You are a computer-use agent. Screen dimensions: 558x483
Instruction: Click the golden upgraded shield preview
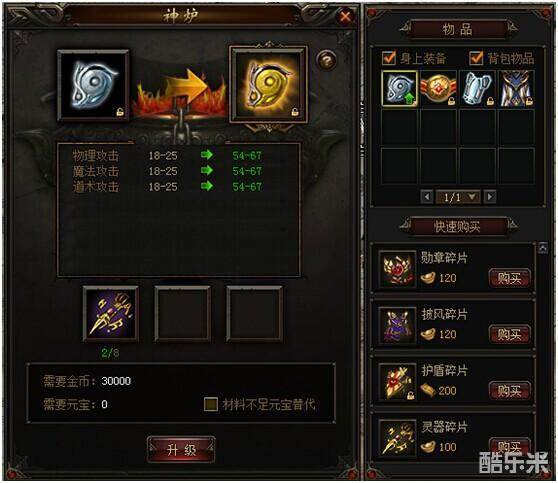pyautogui.click(x=269, y=85)
